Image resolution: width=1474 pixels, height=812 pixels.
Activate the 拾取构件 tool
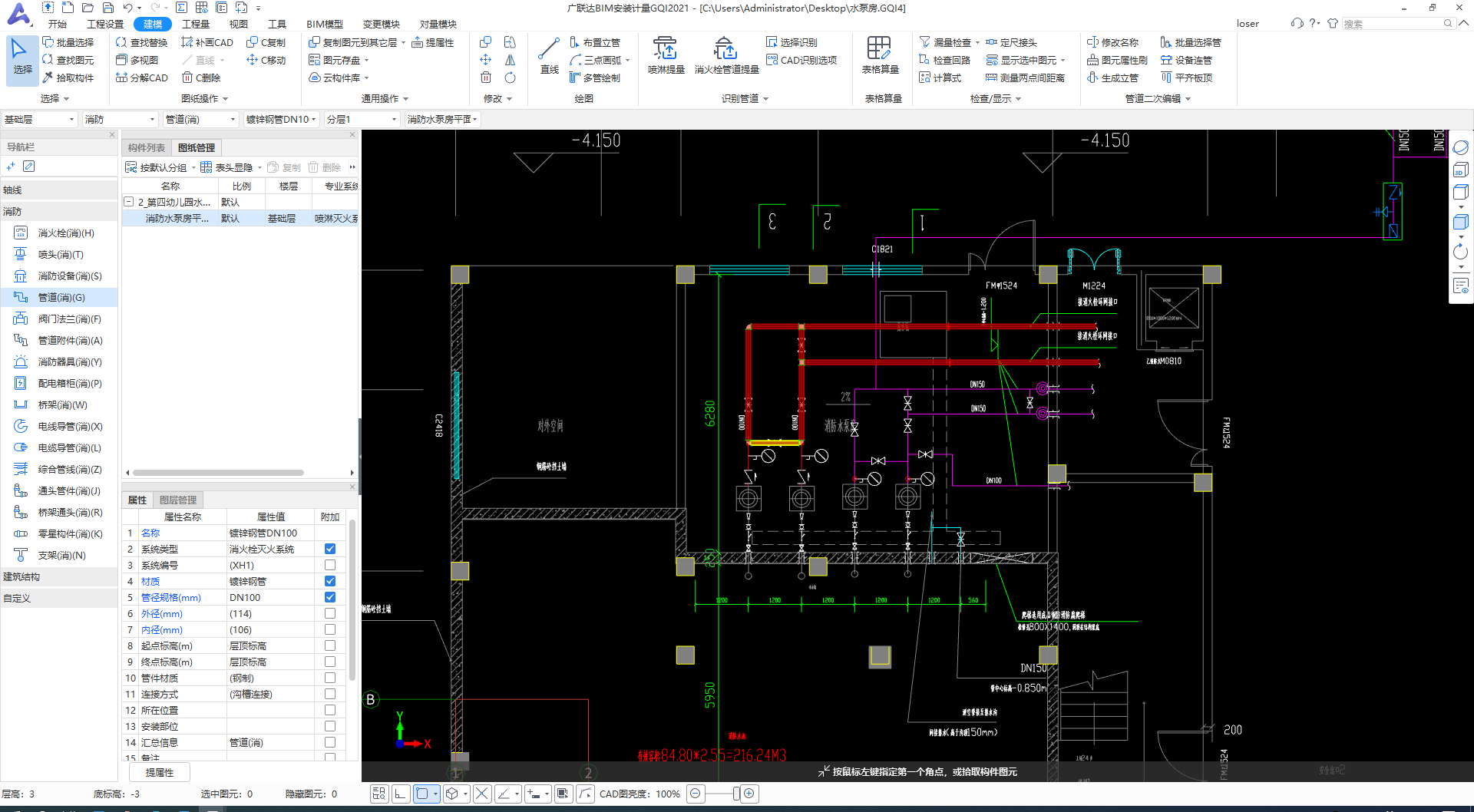click(68, 78)
